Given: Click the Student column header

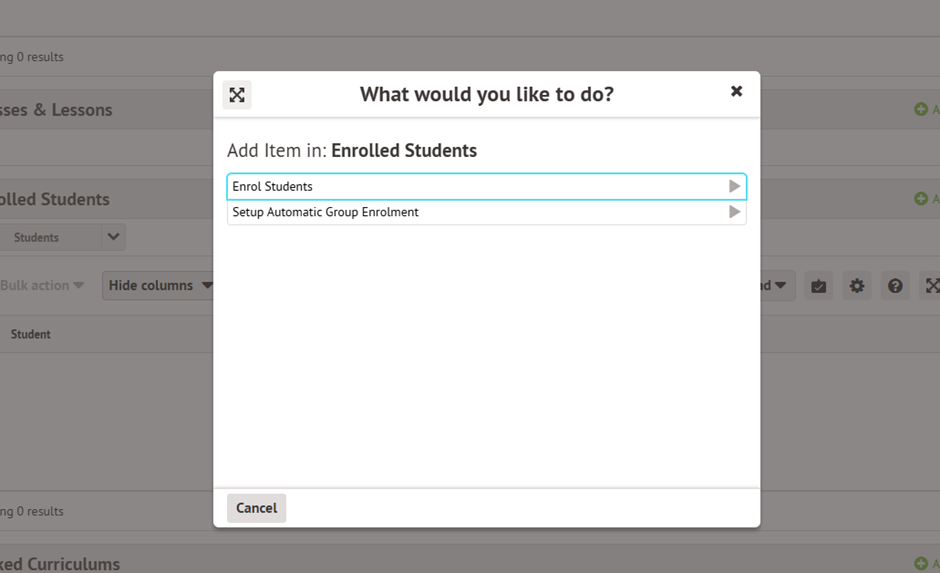Looking at the screenshot, I should [31, 334].
